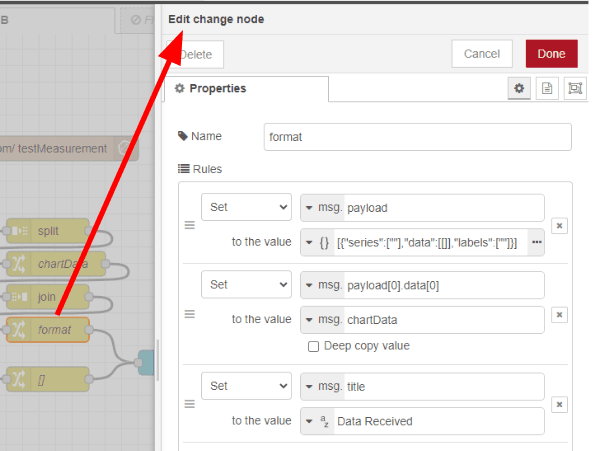Click the Done button
The height and width of the screenshot is (451, 595).
point(551,54)
